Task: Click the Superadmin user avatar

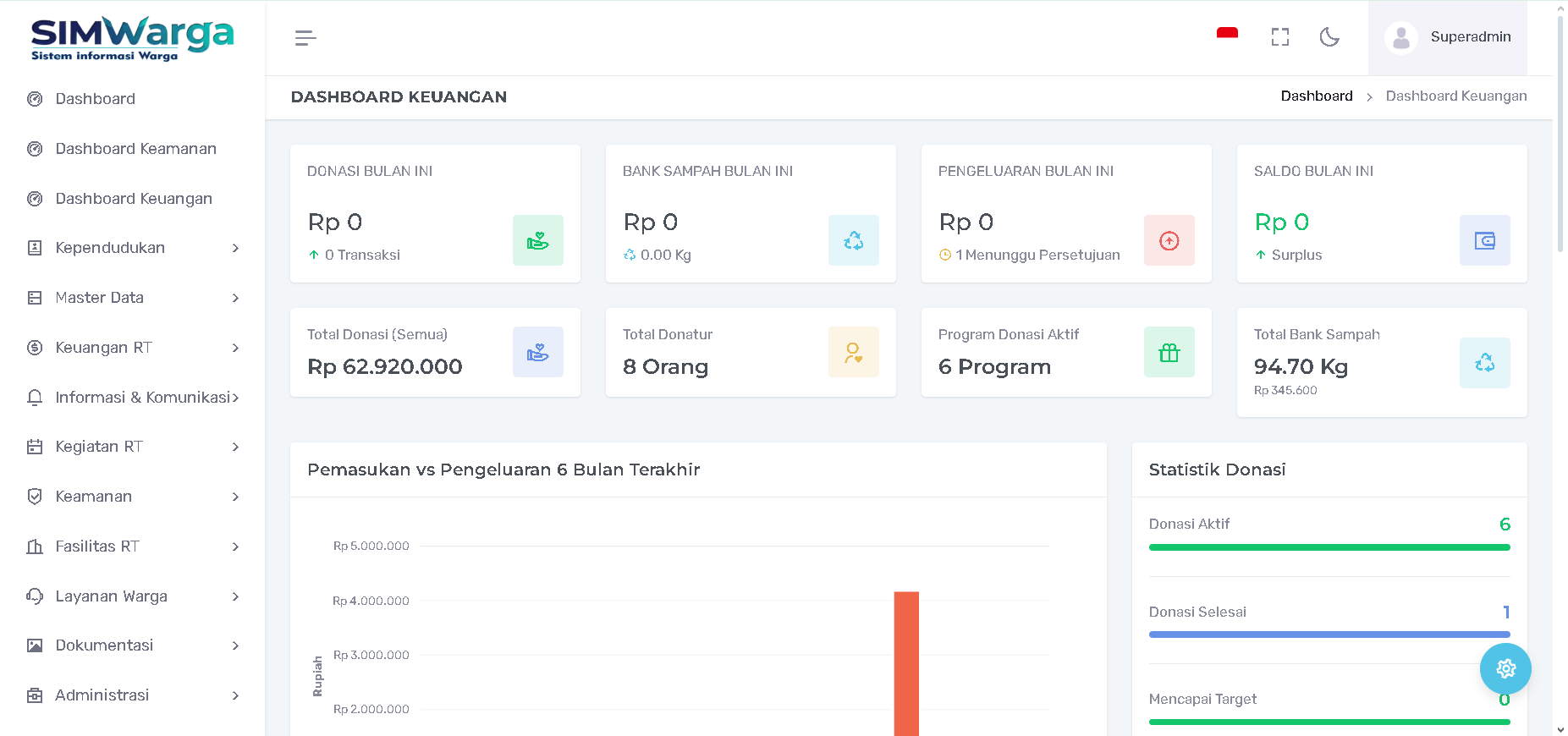Action: 1401,37
